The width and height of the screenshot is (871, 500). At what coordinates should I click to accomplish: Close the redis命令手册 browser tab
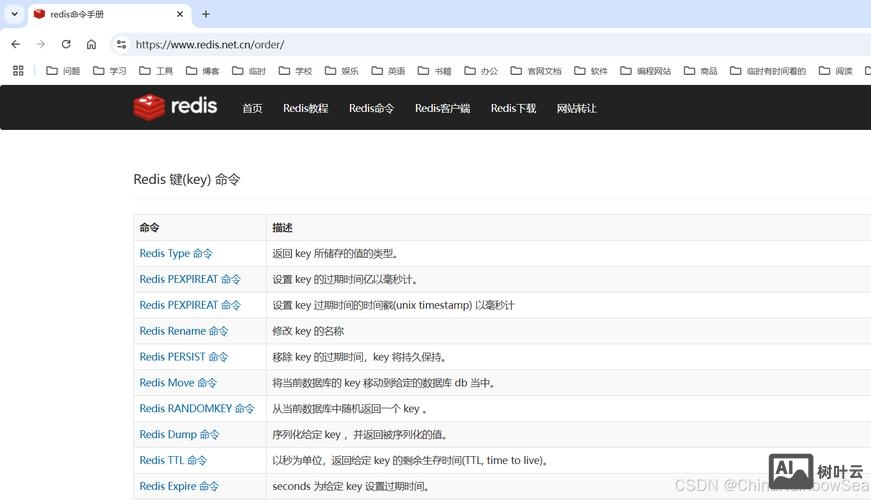pyautogui.click(x=180, y=14)
